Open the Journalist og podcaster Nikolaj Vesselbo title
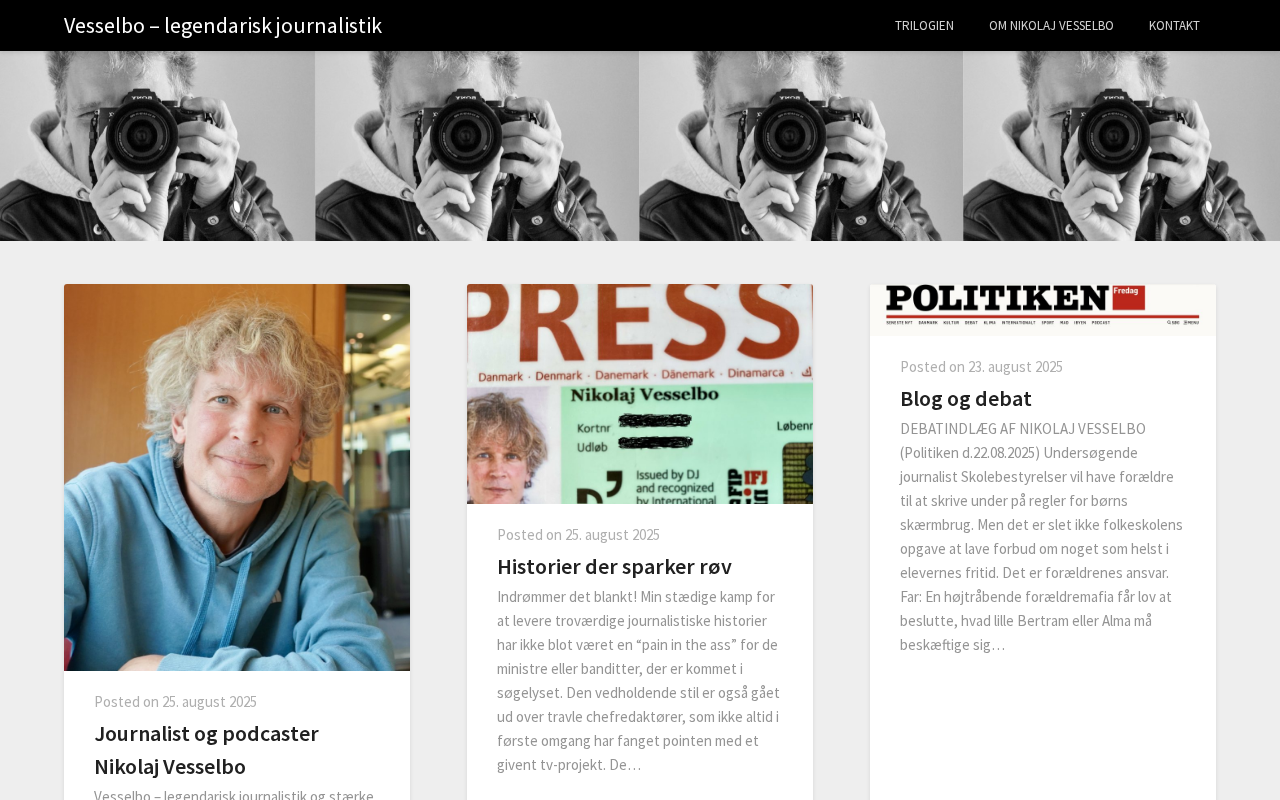The image size is (1280, 800). [206, 750]
